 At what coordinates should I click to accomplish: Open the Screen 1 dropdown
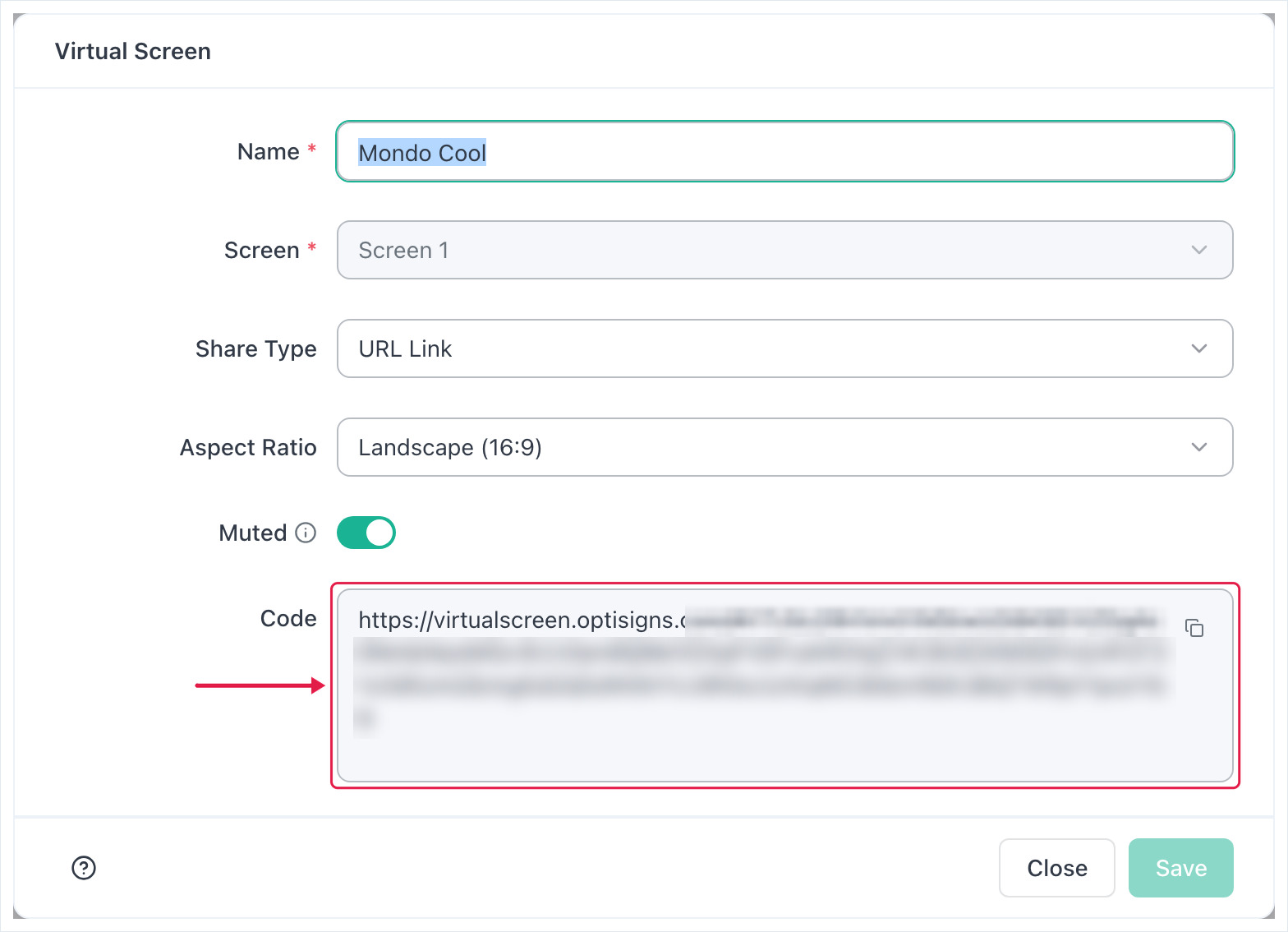click(x=785, y=250)
